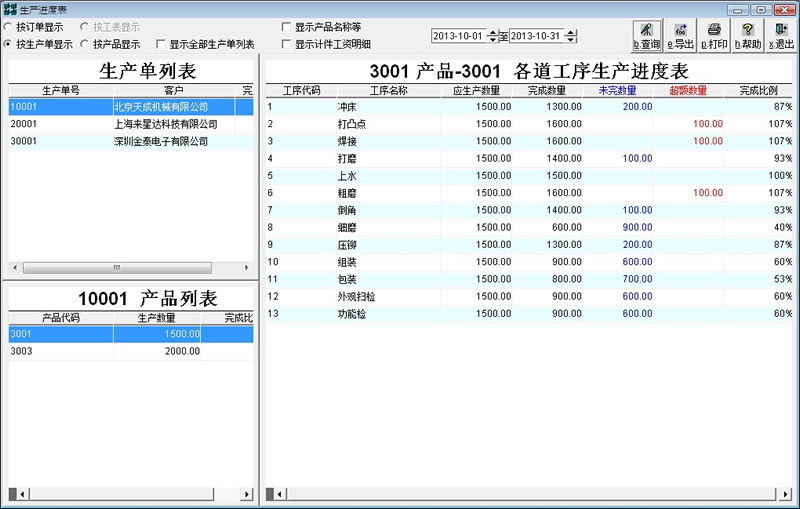800x509 pixels.
Task: Click the 导出 export toolbar button
Action: click(681, 36)
